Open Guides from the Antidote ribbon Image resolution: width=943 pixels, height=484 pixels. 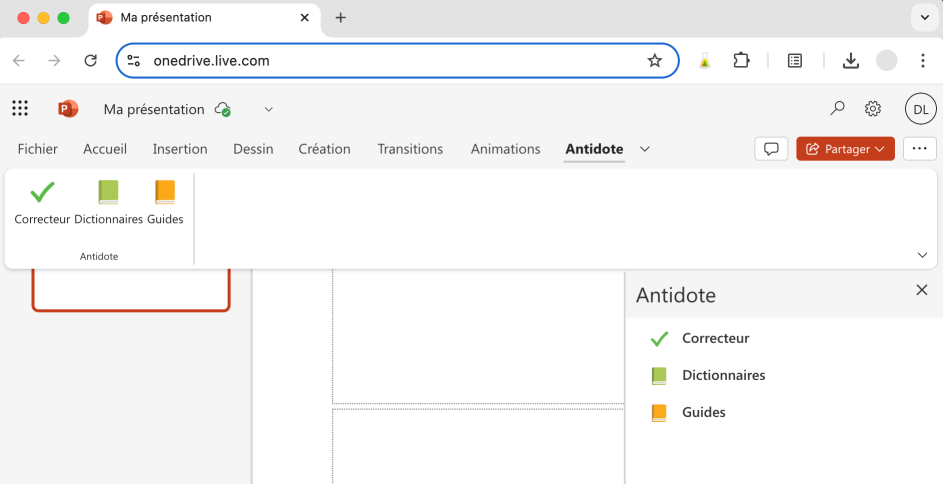(165, 193)
